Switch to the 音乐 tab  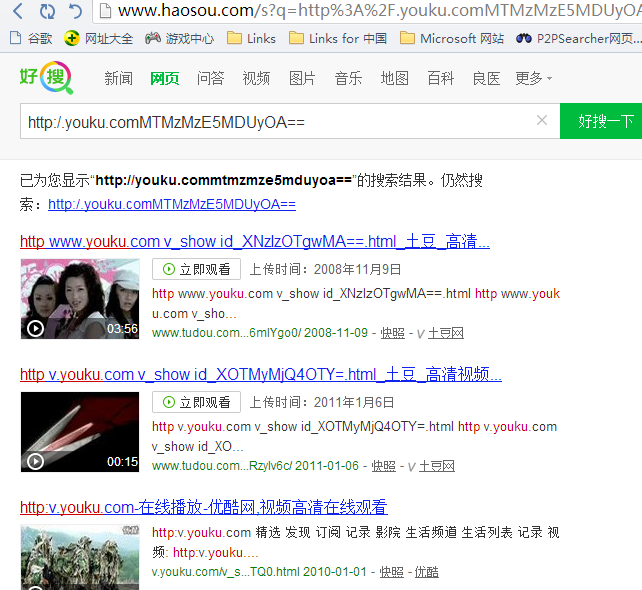pyautogui.click(x=348, y=78)
